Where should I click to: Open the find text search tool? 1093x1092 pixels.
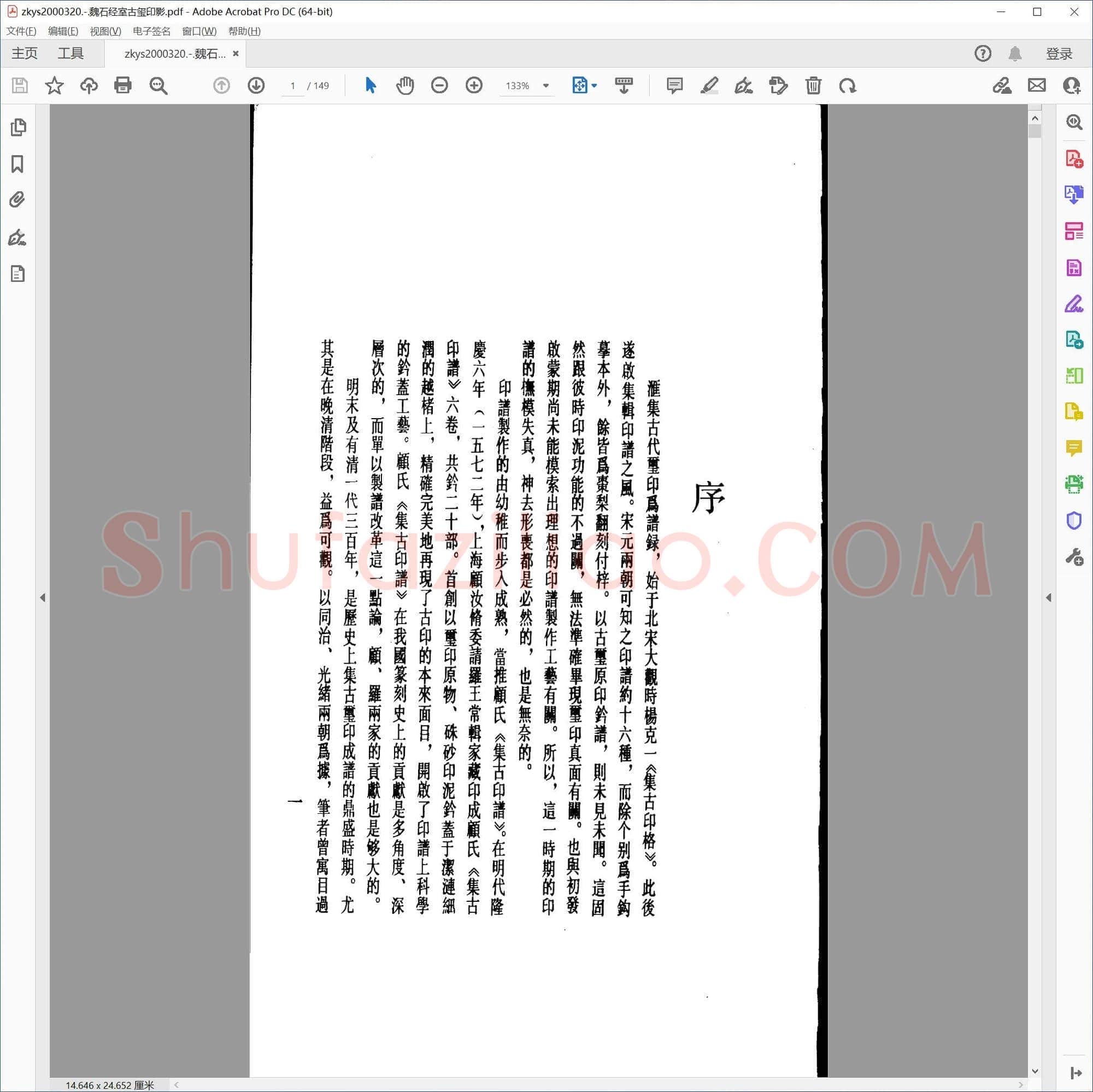[x=158, y=85]
